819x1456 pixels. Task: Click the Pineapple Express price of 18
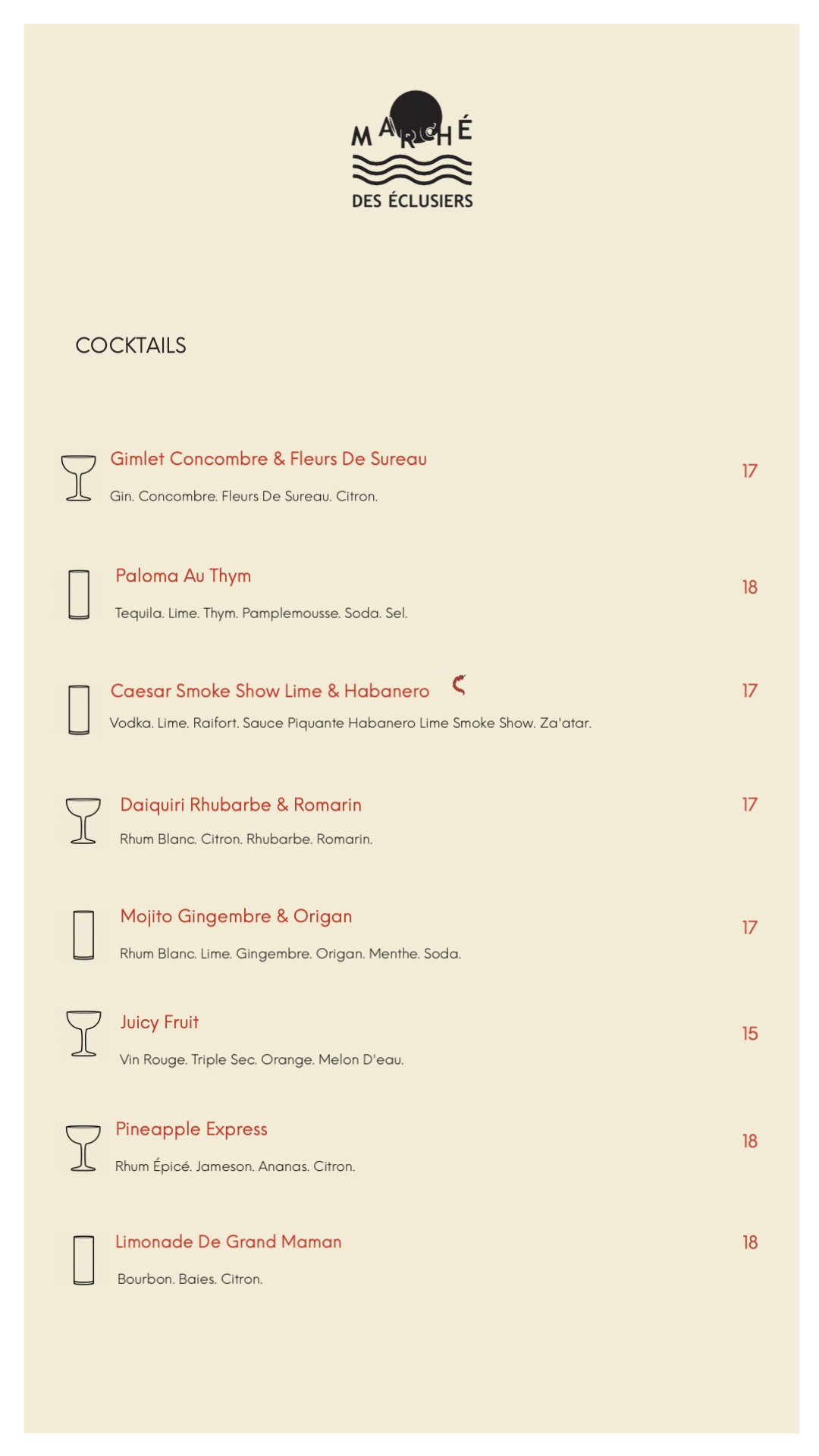pos(749,1141)
